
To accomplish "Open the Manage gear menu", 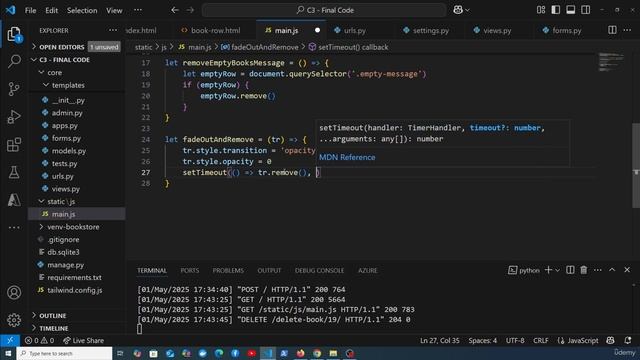I will pos(14,320).
